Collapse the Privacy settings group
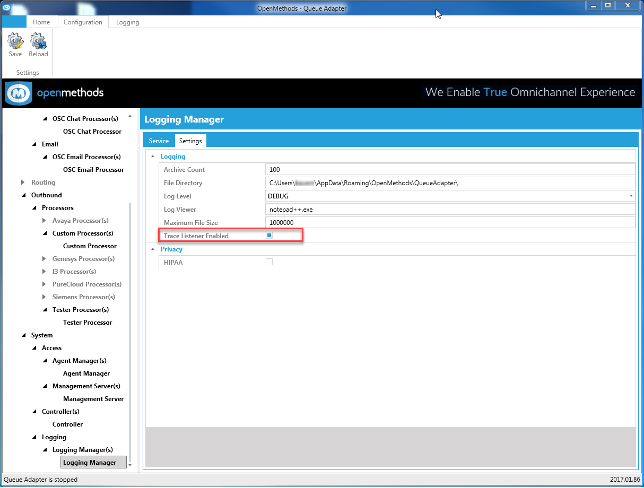The height and width of the screenshot is (488, 644). click(x=153, y=249)
